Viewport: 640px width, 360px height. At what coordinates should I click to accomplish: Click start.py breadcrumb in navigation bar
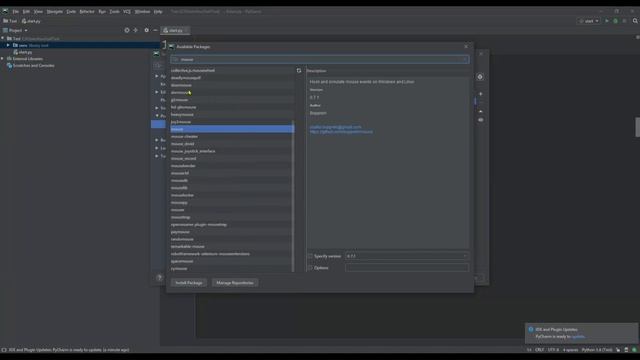(31, 21)
